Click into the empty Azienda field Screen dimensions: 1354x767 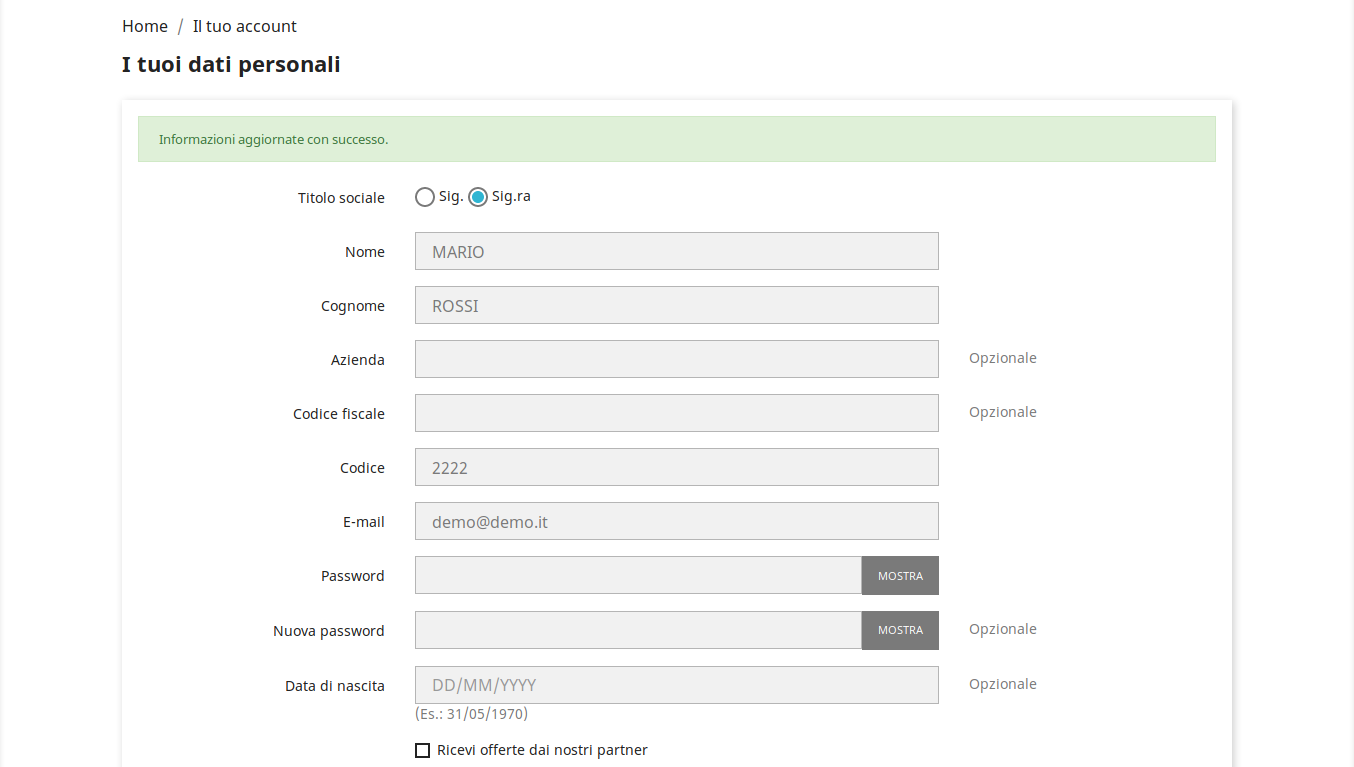click(677, 359)
